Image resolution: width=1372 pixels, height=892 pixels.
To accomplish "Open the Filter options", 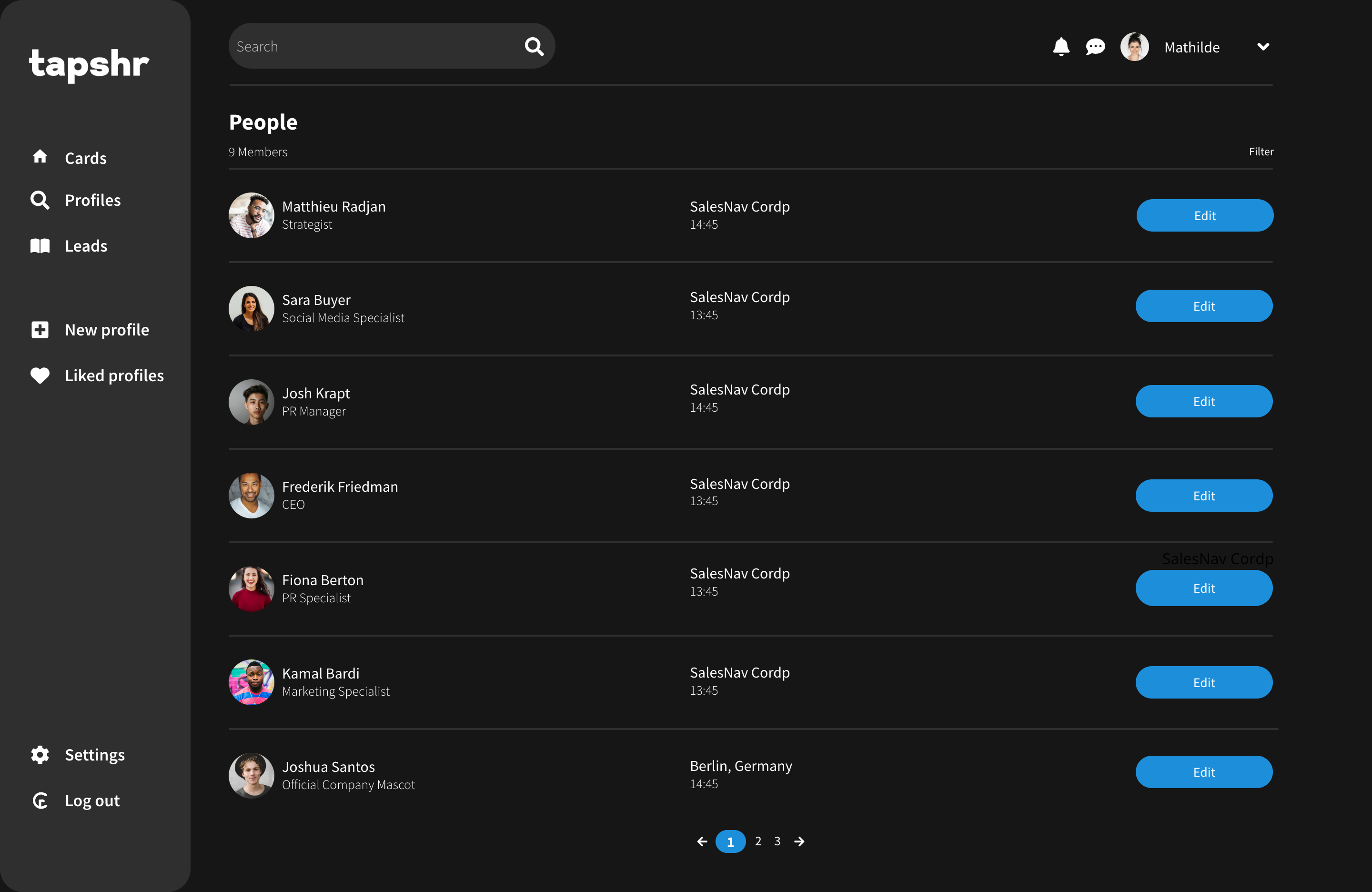I will pos(1261,152).
